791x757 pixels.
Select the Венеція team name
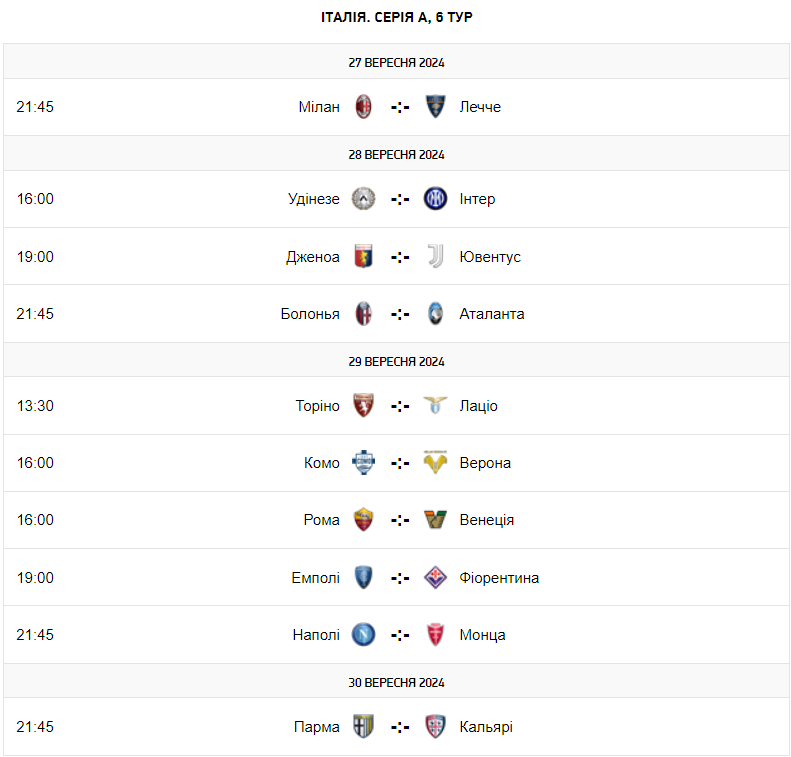click(487, 520)
